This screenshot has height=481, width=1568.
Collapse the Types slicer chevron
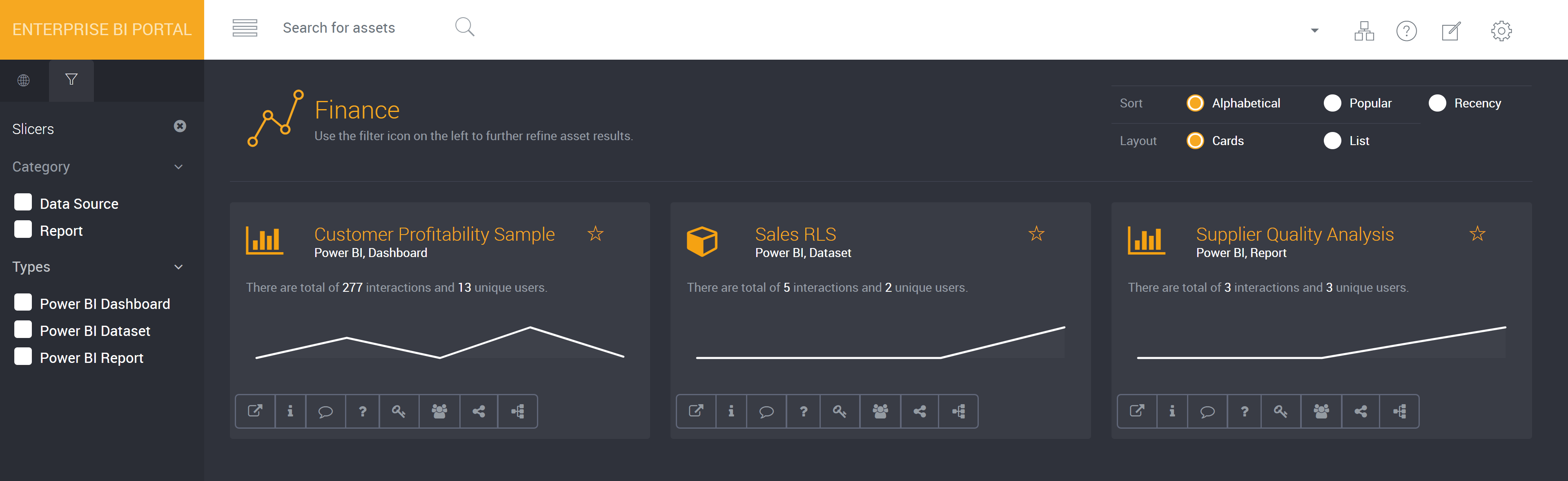178,267
